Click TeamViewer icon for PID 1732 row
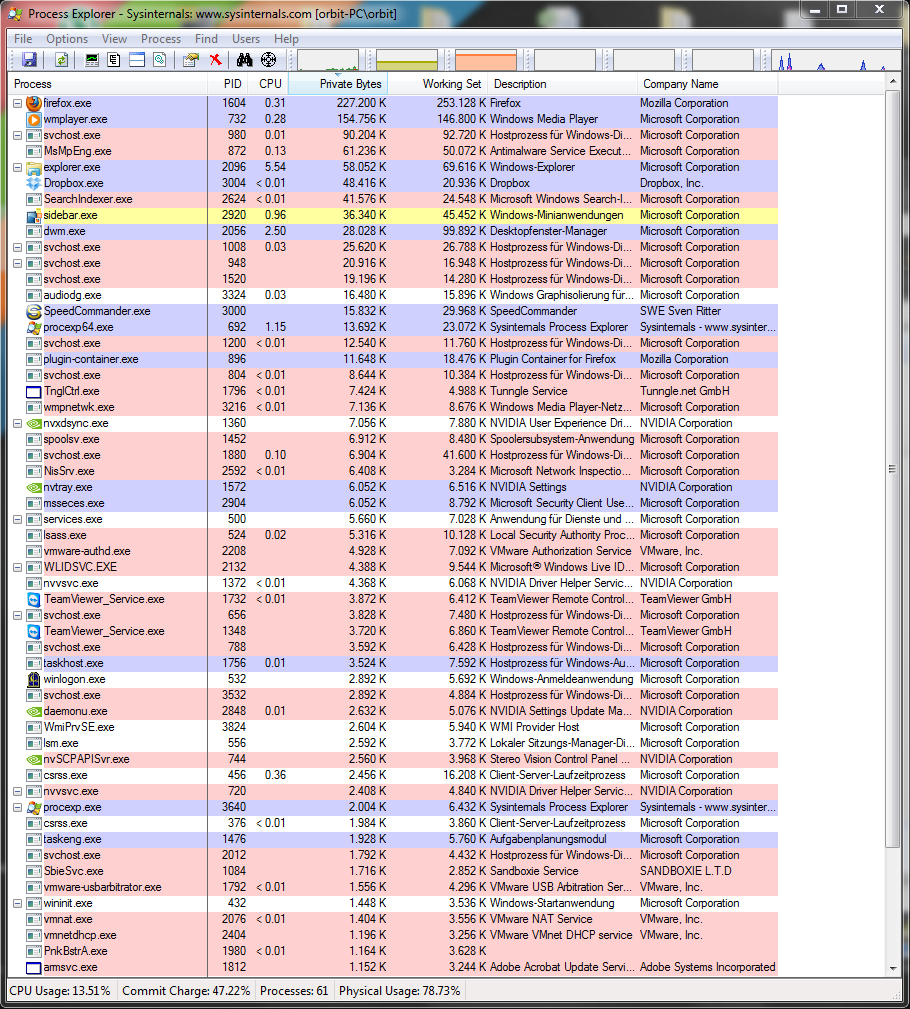Image resolution: width=910 pixels, height=1009 pixels. coord(34,599)
